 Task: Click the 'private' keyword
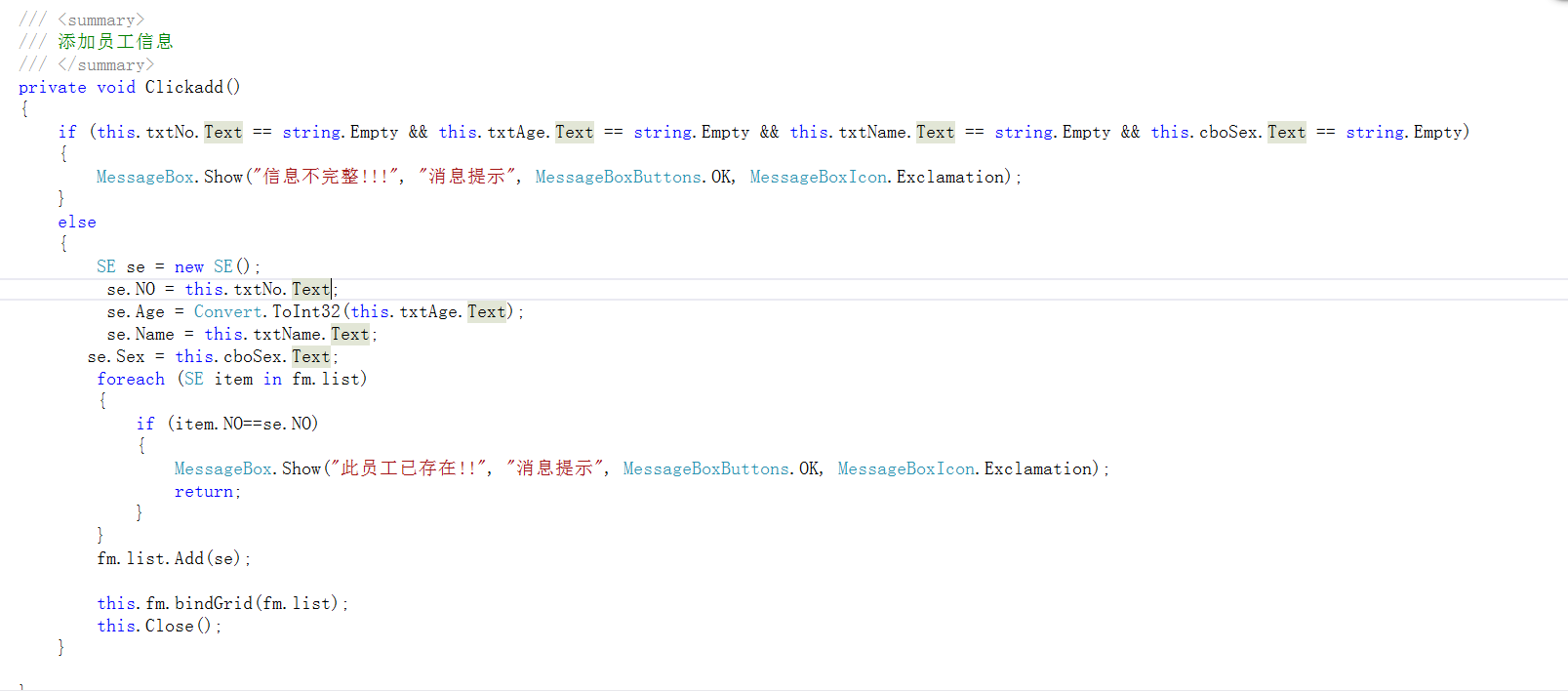pos(53,87)
